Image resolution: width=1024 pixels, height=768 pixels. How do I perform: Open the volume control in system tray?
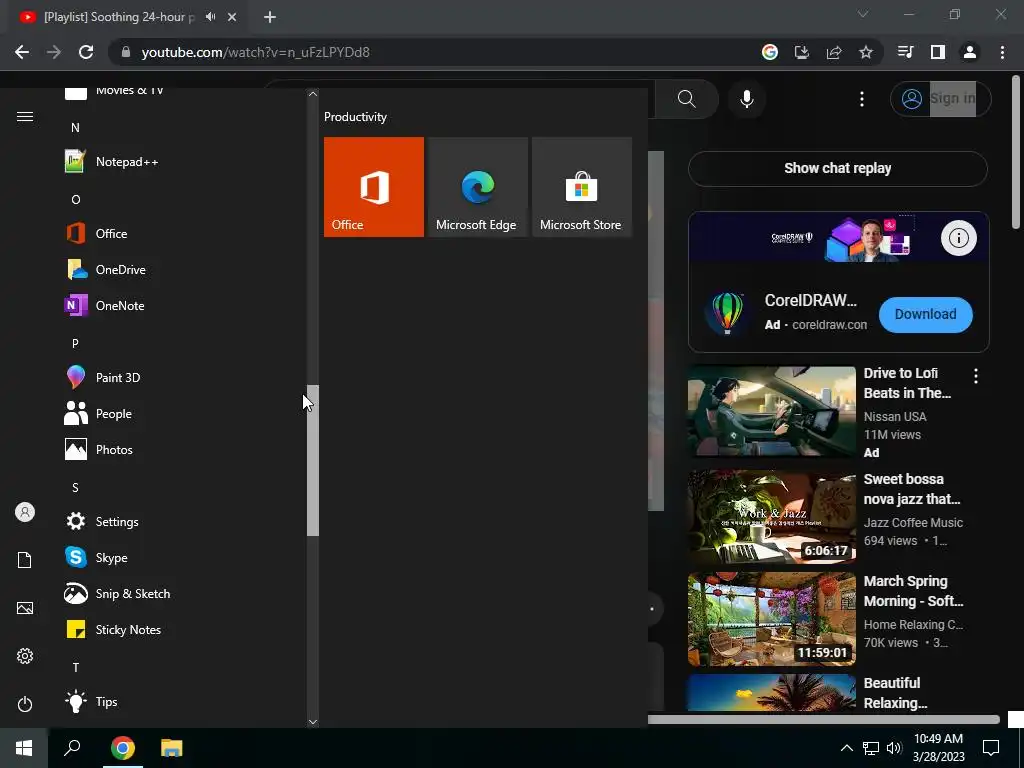[x=894, y=748]
